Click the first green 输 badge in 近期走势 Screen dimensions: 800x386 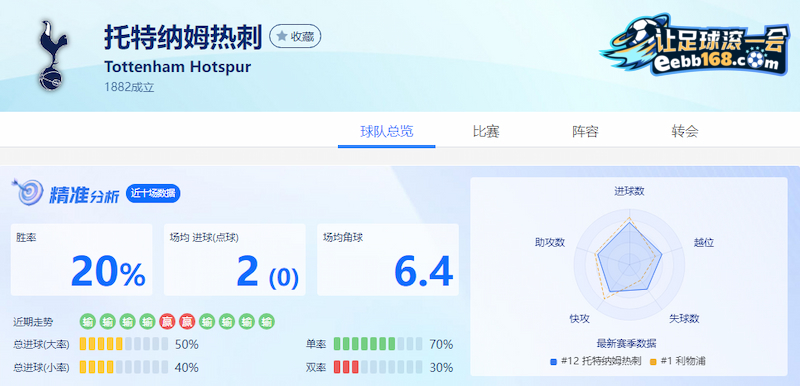pos(88,322)
